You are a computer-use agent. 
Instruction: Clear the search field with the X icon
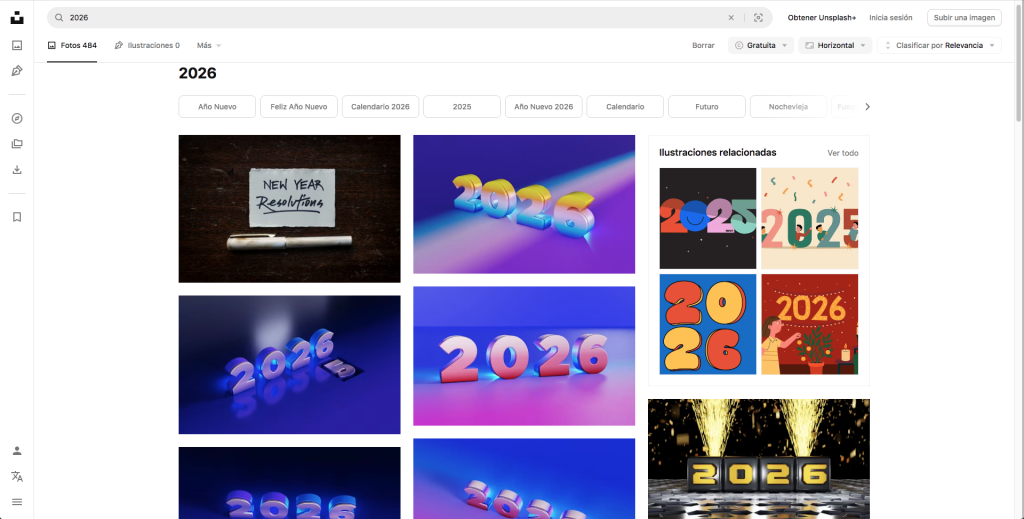coord(730,18)
